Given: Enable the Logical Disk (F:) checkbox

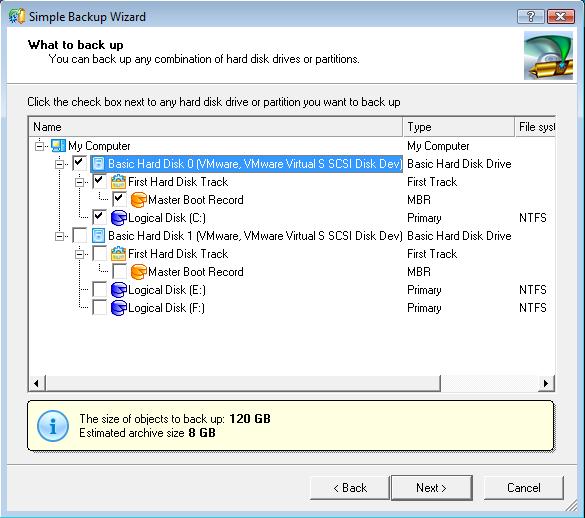Looking at the screenshot, I should [100, 307].
